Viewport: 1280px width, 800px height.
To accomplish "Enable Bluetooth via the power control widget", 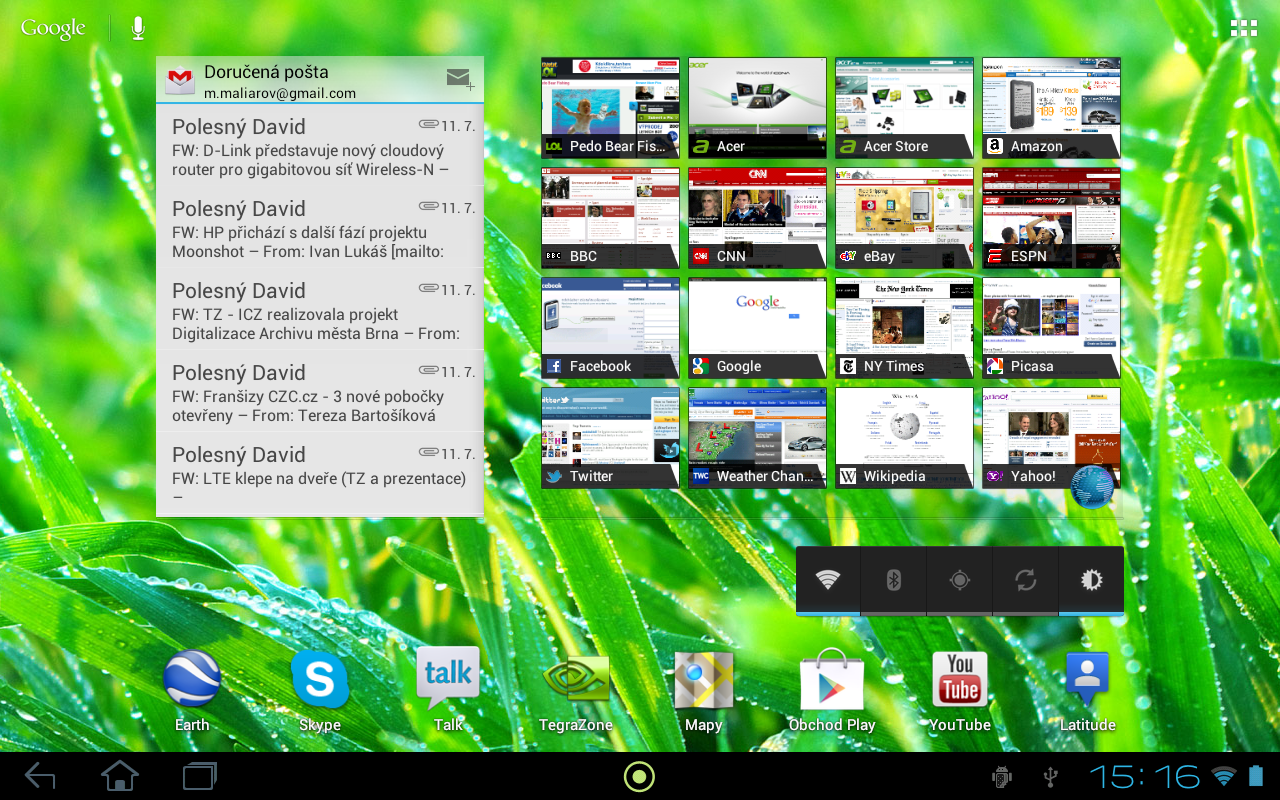I will [893, 580].
